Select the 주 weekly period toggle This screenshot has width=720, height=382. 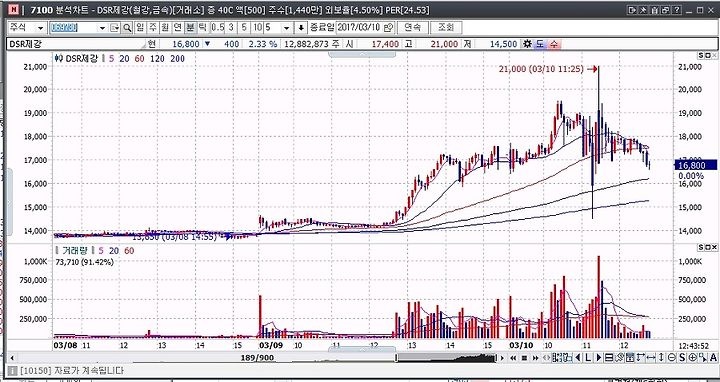pyautogui.click(x=152, y=28)
